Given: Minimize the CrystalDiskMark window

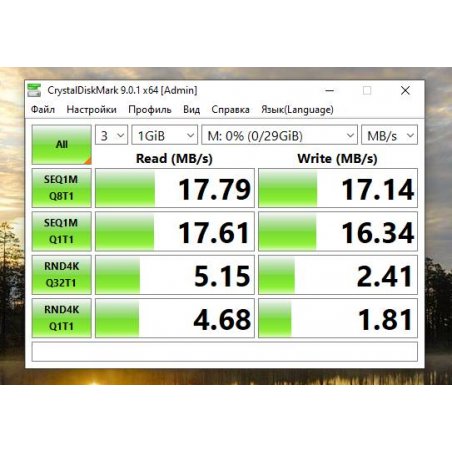Looking at the screenshot, I should coord(330,90).
